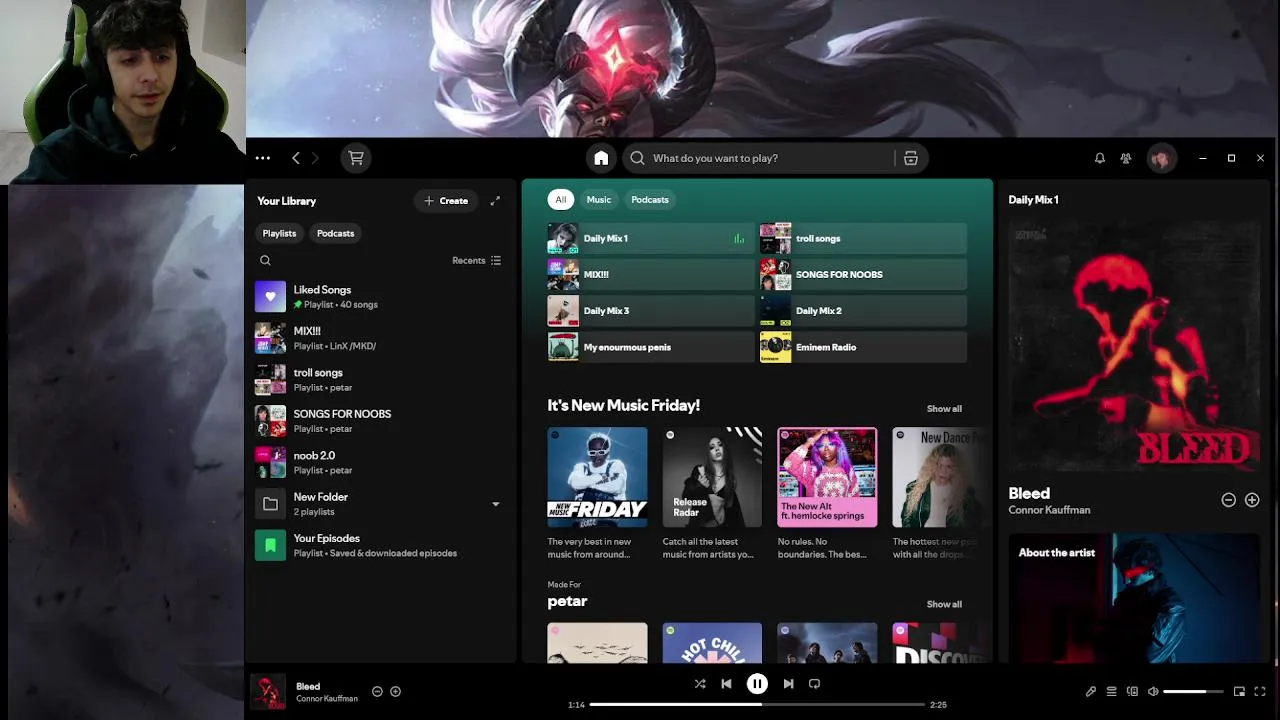Open the petar profile heading

[x=567, y=601]
